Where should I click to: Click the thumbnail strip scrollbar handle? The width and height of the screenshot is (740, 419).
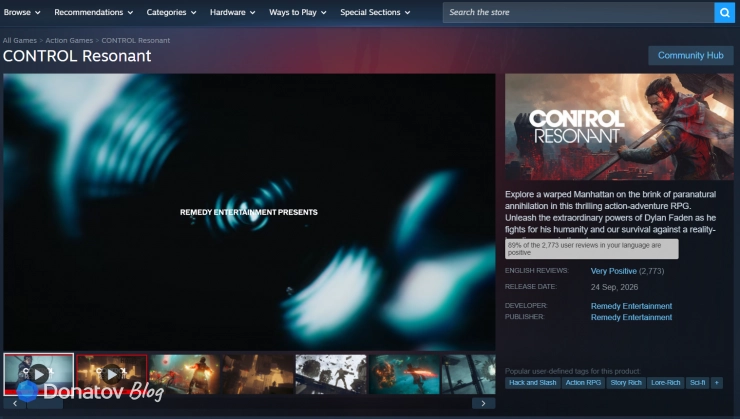(45, 403)
